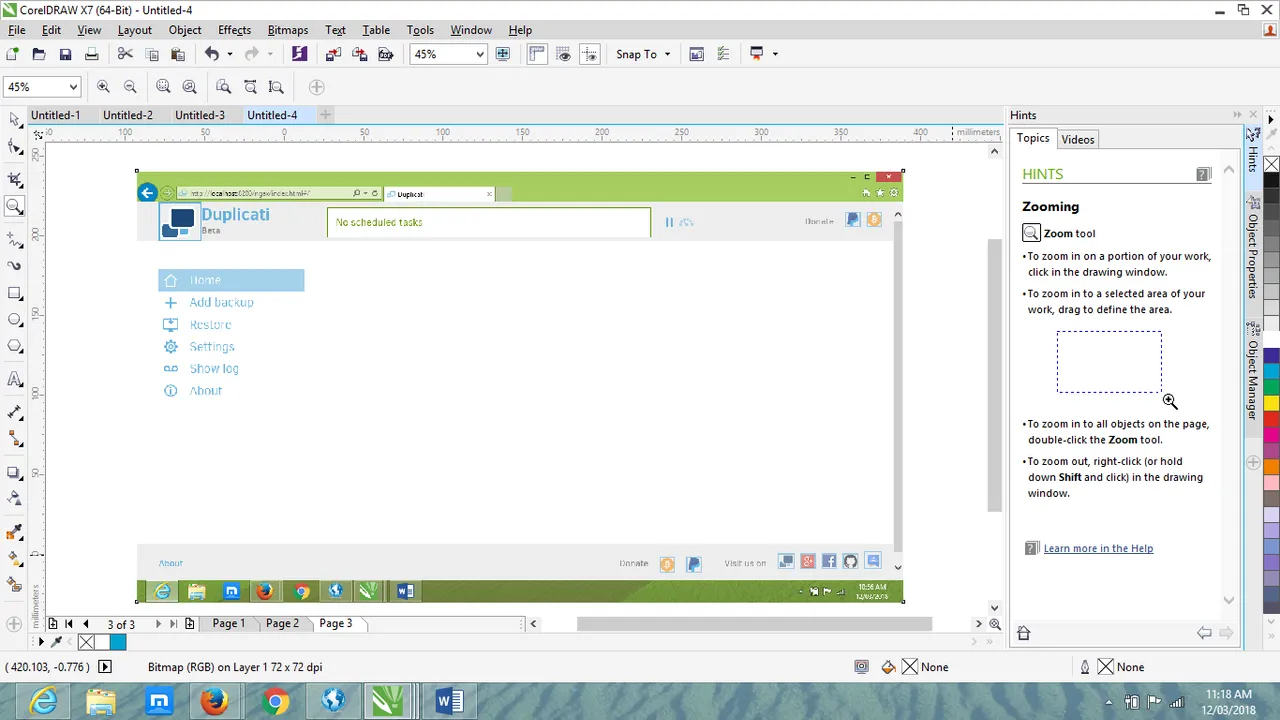Select the Color Eyedropper tool
Image resolution: width=1280 pixels, height=720 pixels.
15,531
